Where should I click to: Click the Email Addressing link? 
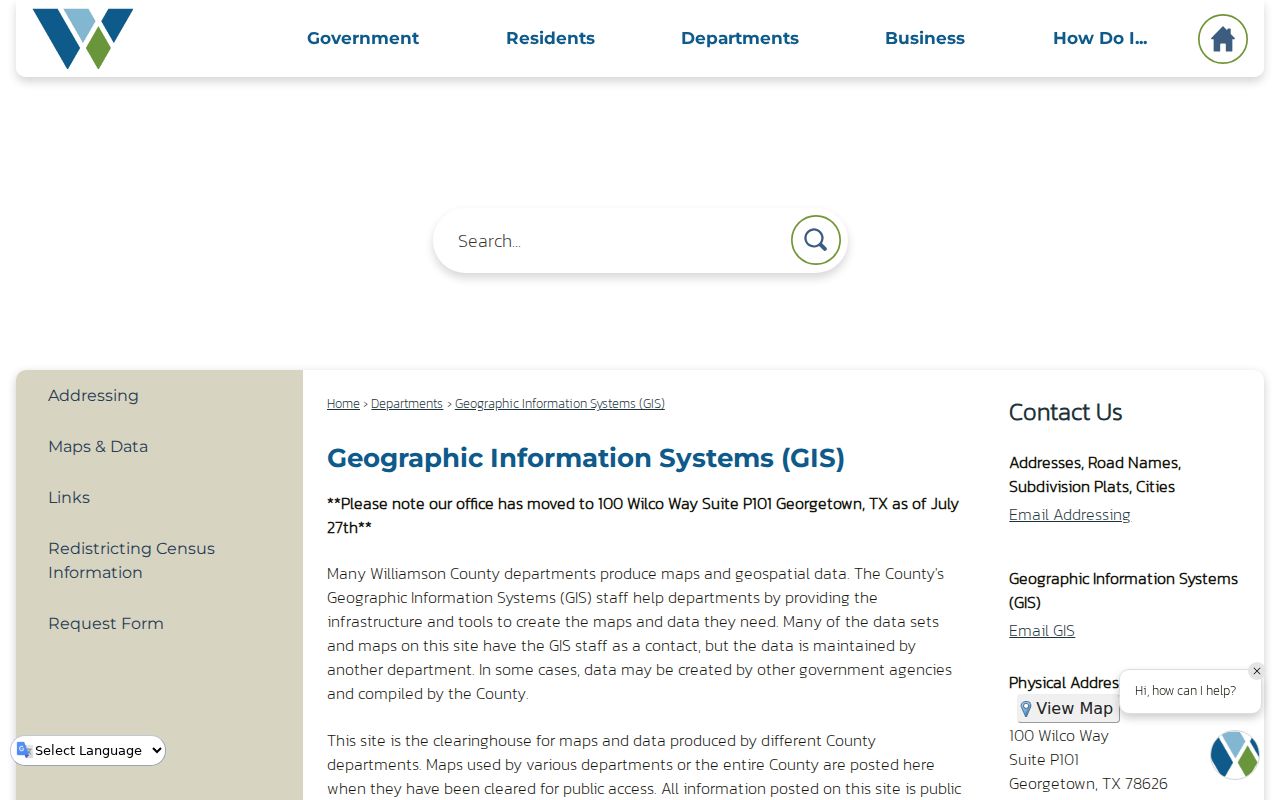[x=1069, y=515]
